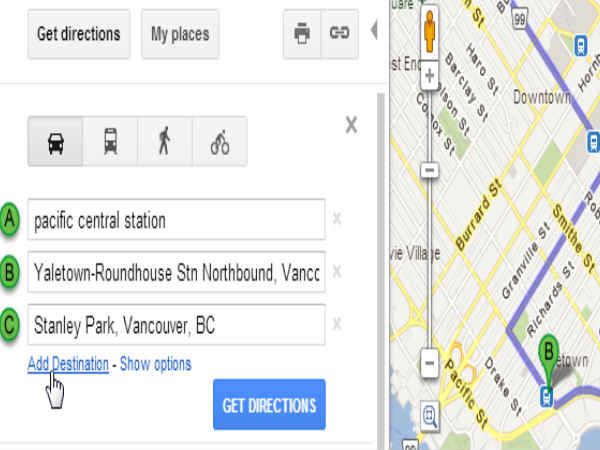Expand Show options link

pos(155,364)
